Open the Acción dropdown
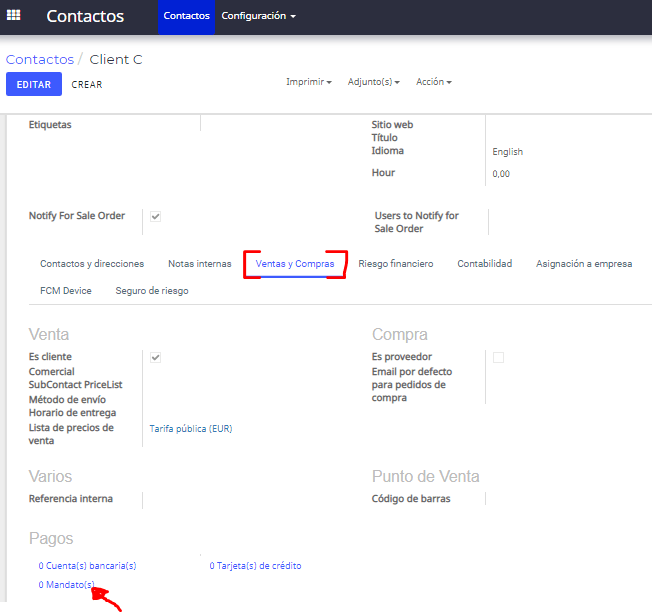 pyautogui.click(x=434, y=82)
